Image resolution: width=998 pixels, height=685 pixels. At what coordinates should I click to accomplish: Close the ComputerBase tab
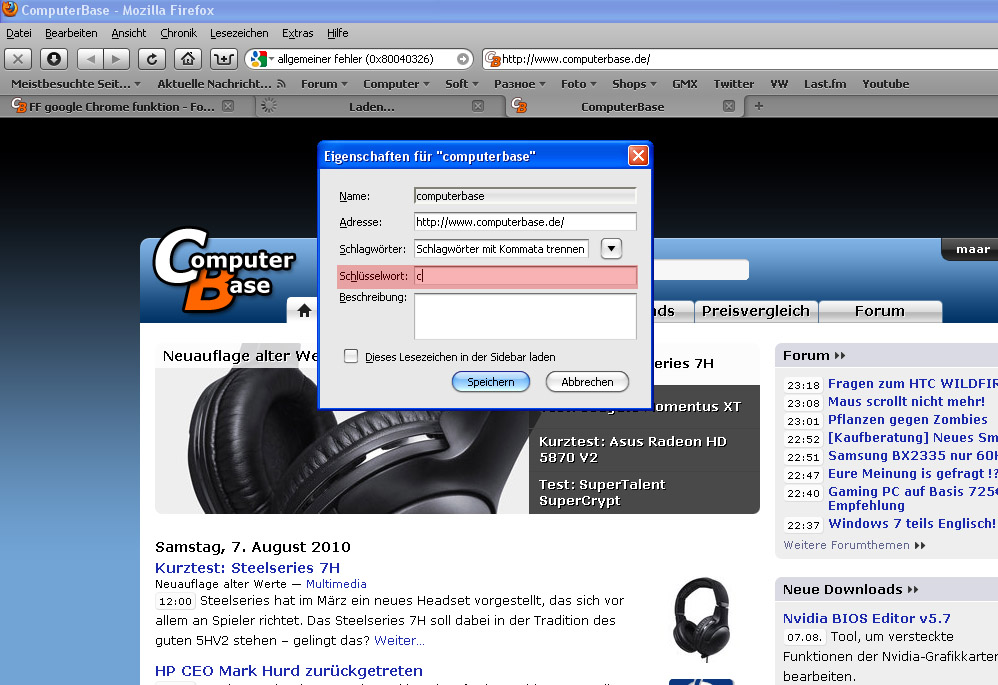tap(729, 106)
